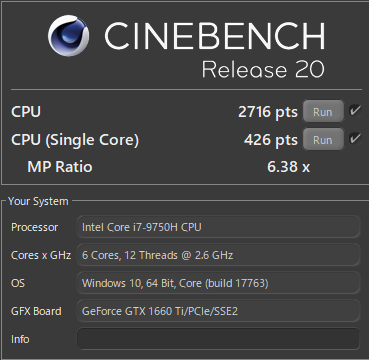Select the Processor field showing i7-9750H

[218, 227]
